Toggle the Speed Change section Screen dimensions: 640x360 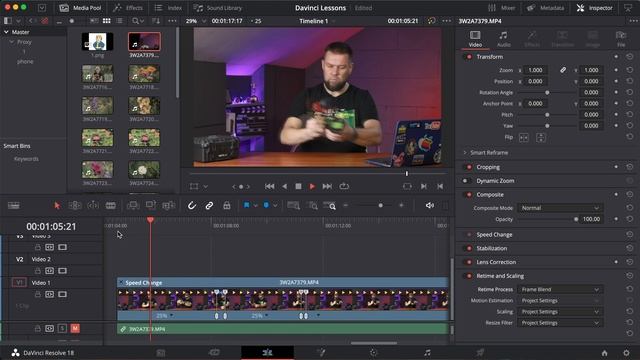tap(469, 235)
